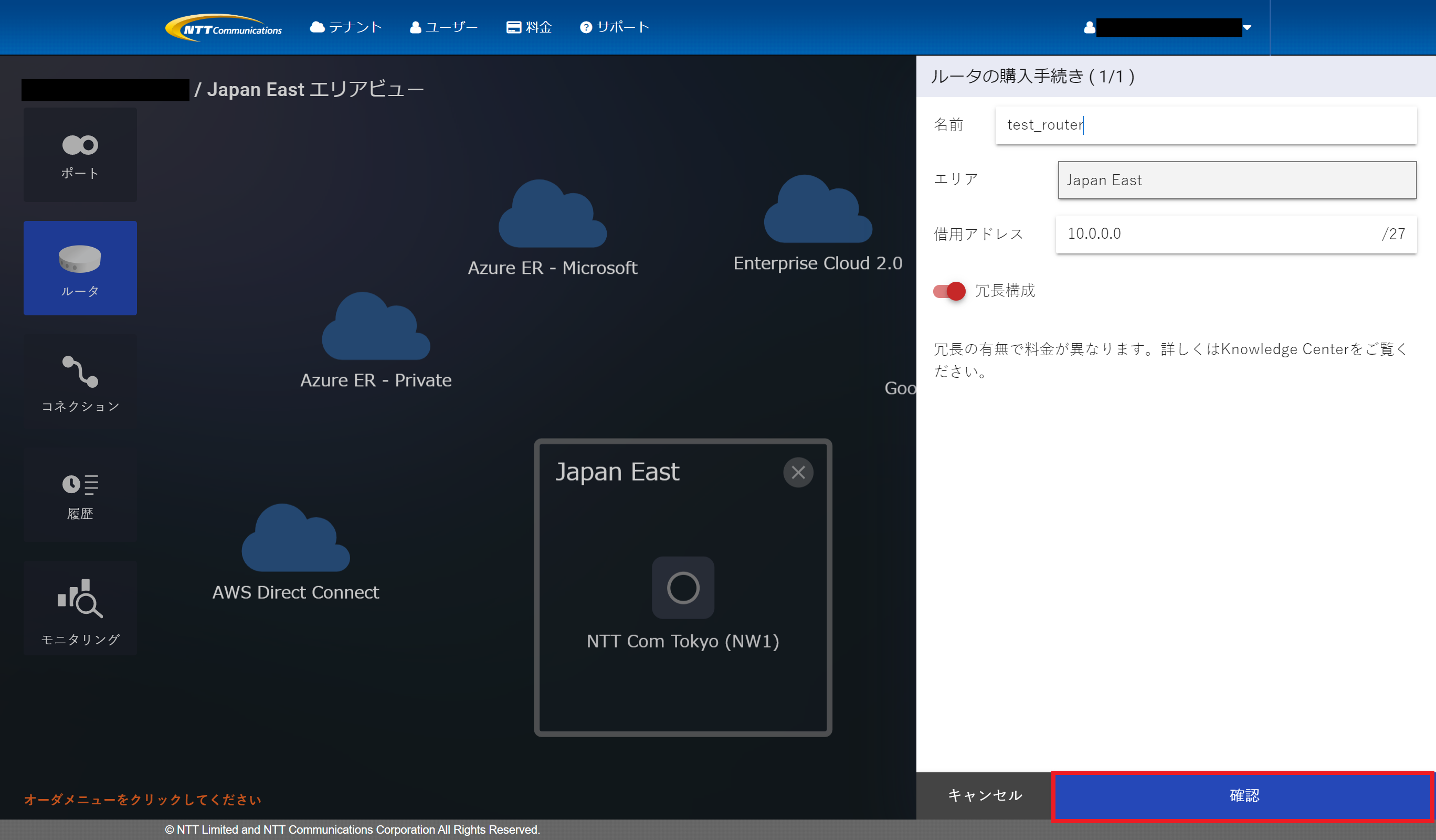Close the Japan East panel
The width and height of the screenshot is (1436, 840).
(x=798, y=472)
